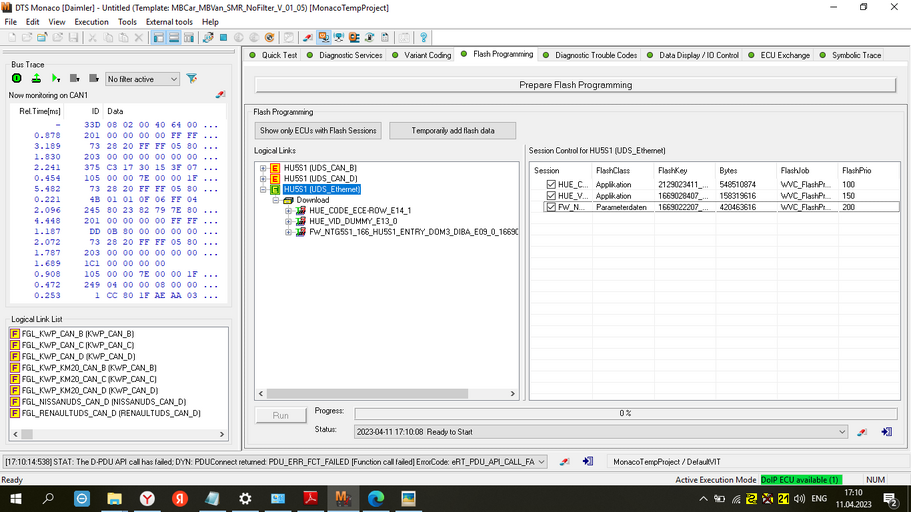Switch to Quick Test tab
Viewport: 911px width, 512px height.
pyautogui.click(x=273, y=55)
